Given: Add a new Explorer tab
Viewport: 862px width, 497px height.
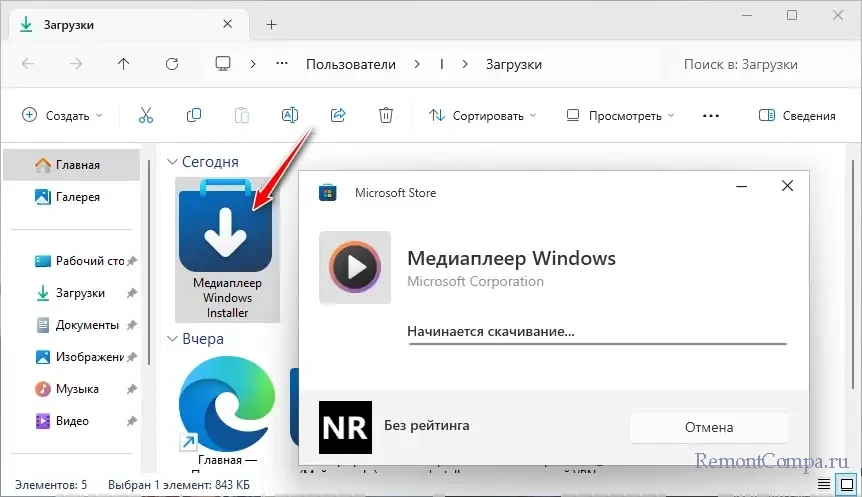Looking at the screenshot, I should pos(272,24).
